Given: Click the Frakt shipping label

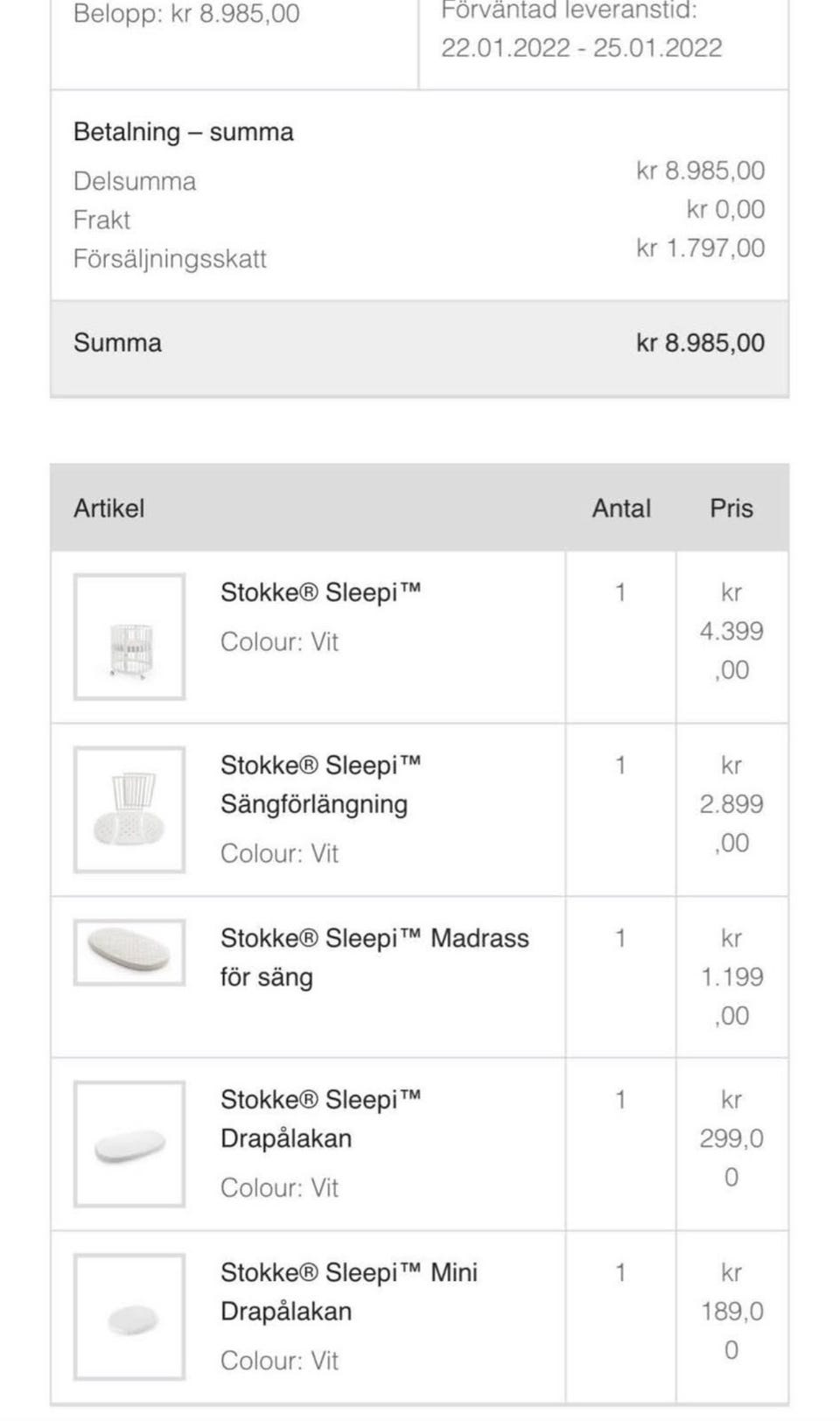Looking at the screenshot, I should click(x=101, y=220).
